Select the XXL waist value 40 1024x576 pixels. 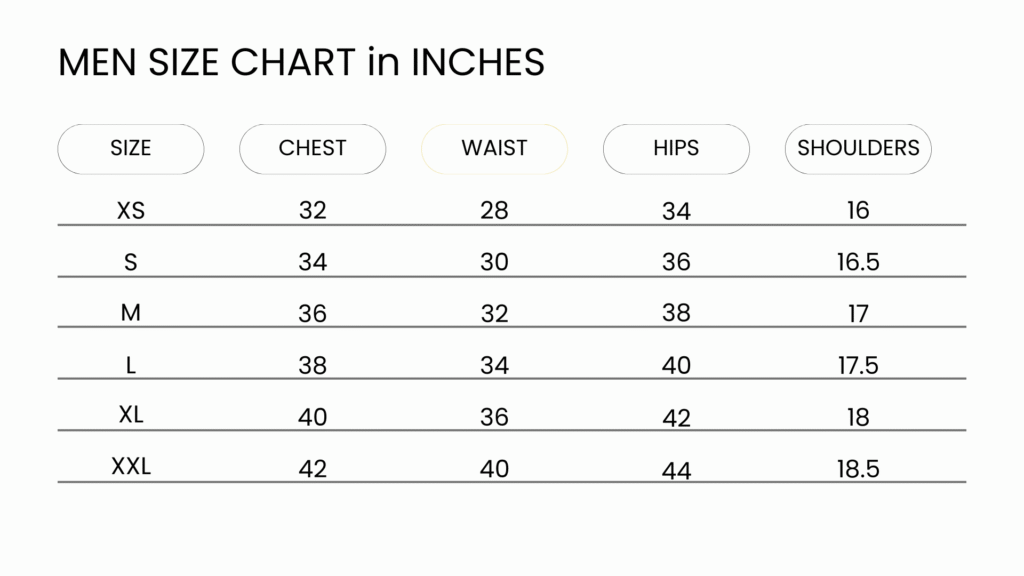[494, 468]
